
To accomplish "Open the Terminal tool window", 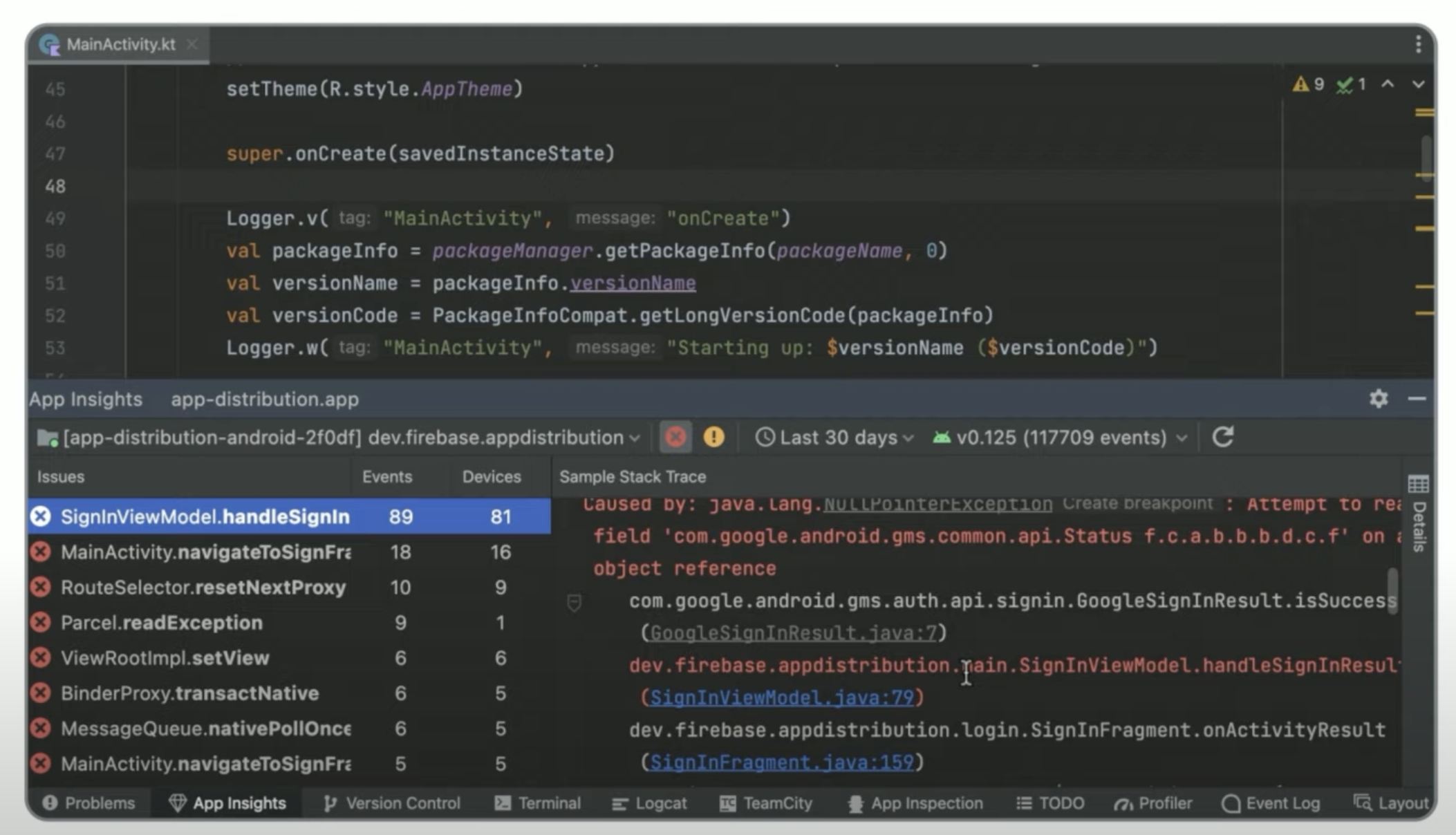I will click(537, 803).
